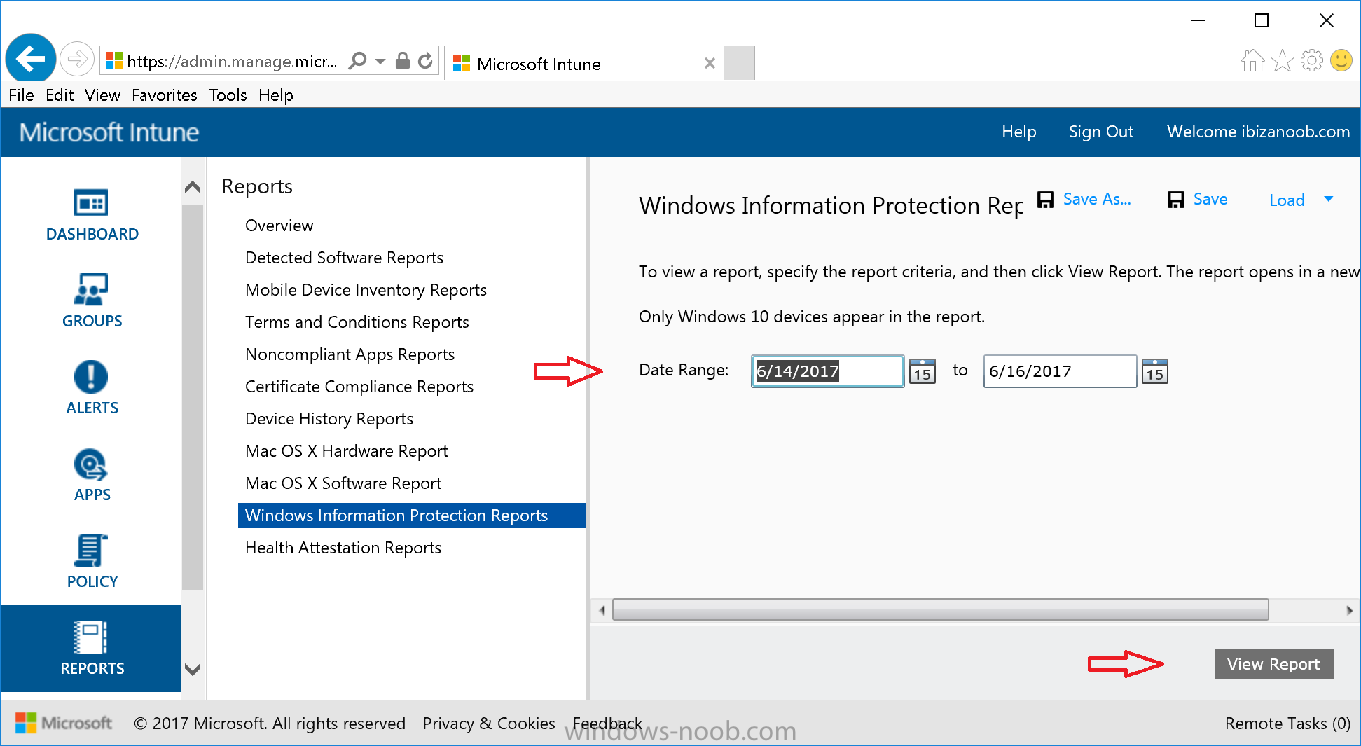Open the new tab button
1361x746 pixels.
tap(739, 63)
